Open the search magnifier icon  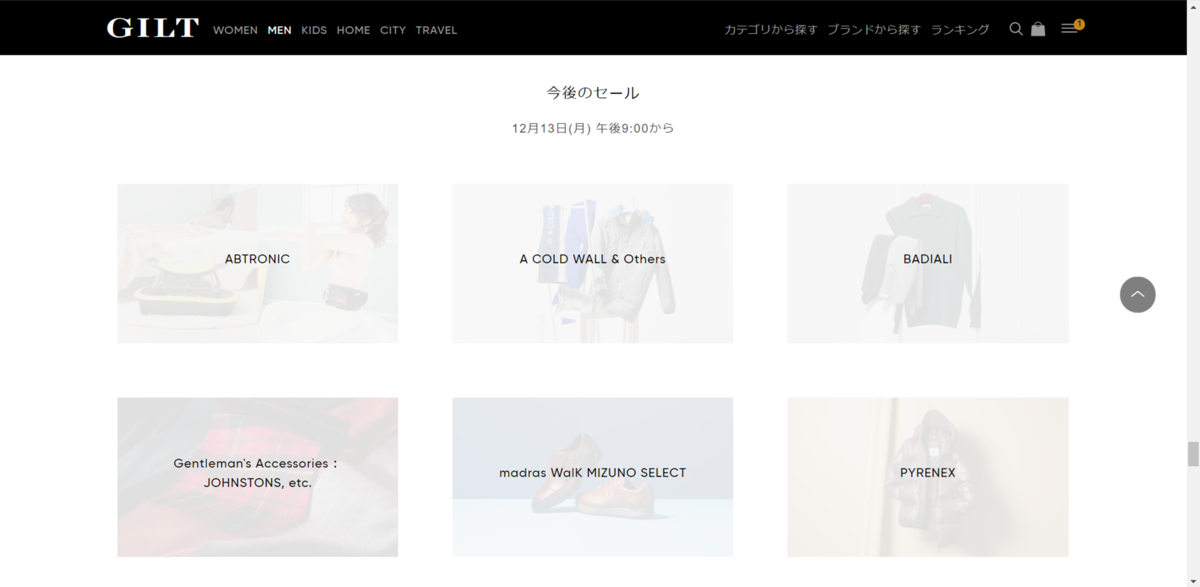point(1016,29)
